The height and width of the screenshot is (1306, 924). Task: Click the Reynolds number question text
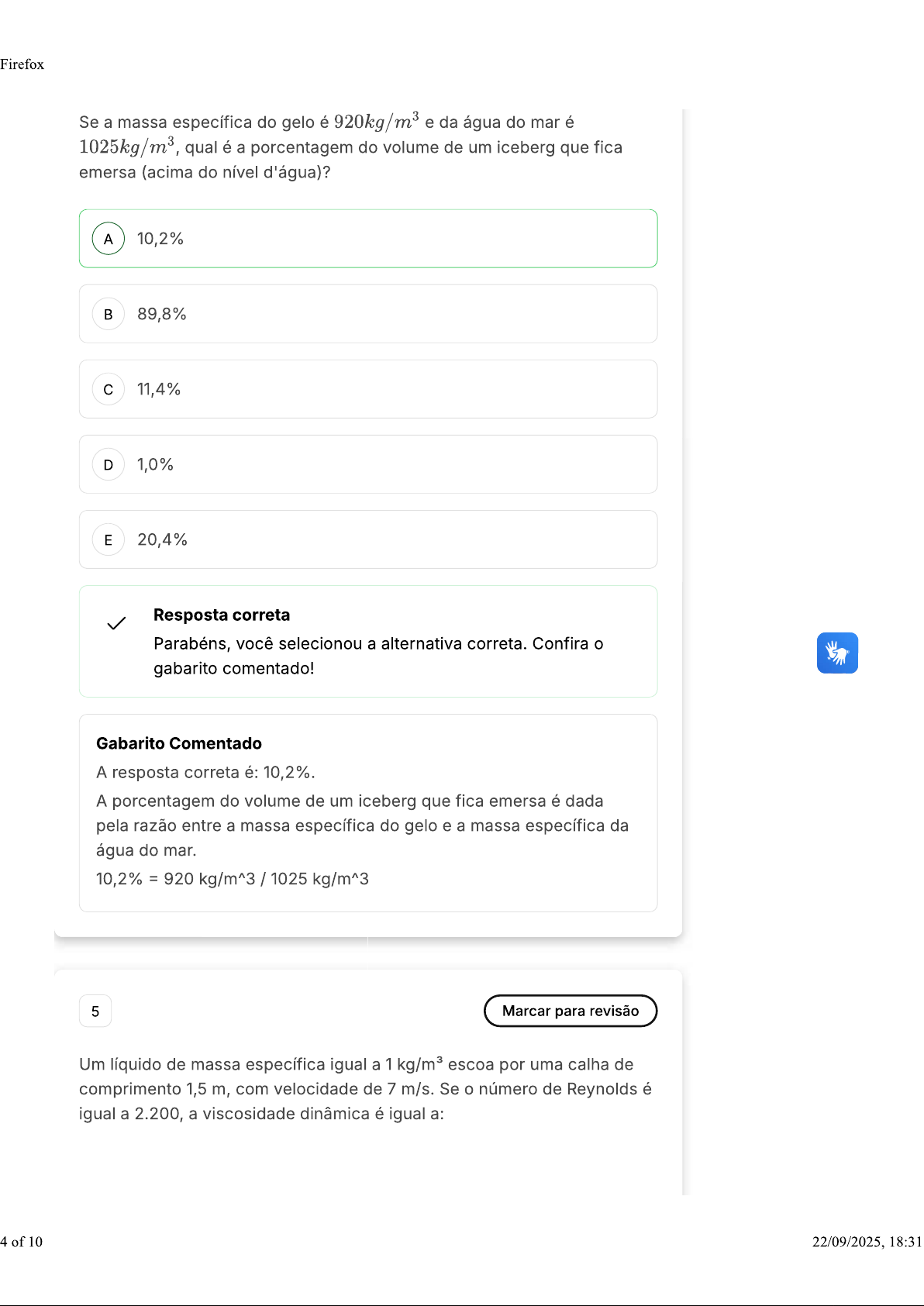point(365,1089)
